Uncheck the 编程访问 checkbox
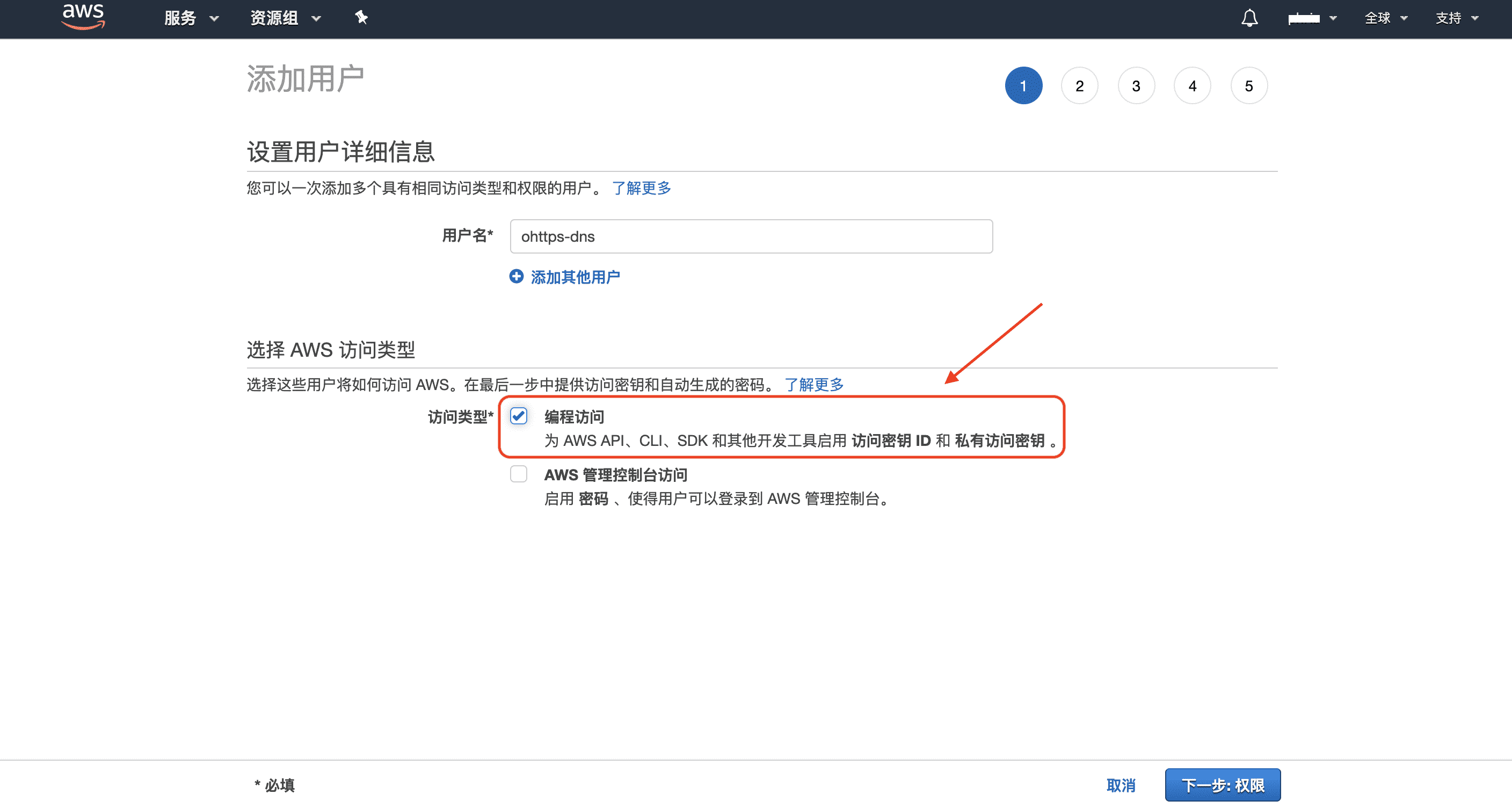This screenshot has height=808, width=1512. (518, 416)
